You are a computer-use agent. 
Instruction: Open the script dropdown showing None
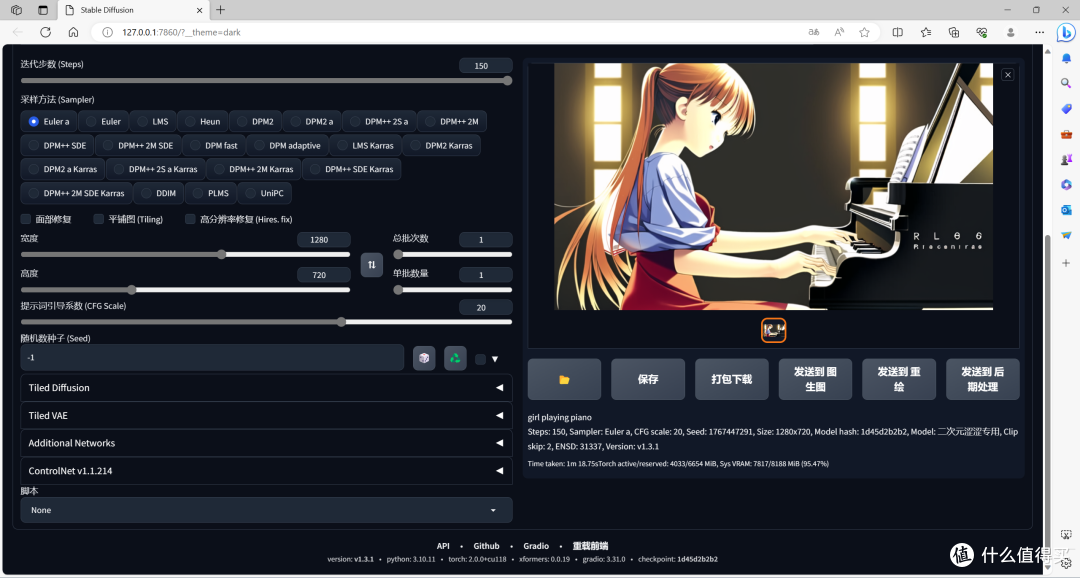tap(267, 510)
